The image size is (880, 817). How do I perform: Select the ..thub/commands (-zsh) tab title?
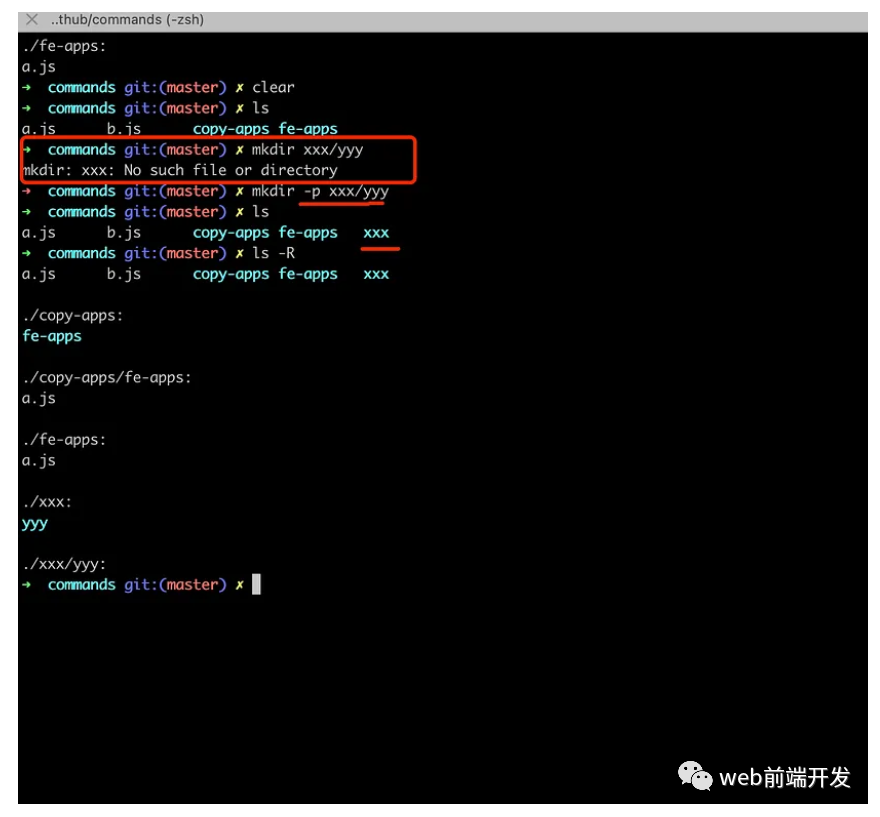pyautogui.click(x=127, y=20)
